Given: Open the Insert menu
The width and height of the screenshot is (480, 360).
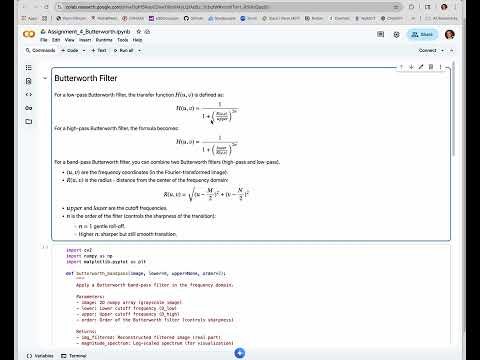Looking at the screenshot, I should [x=85, y=40].
